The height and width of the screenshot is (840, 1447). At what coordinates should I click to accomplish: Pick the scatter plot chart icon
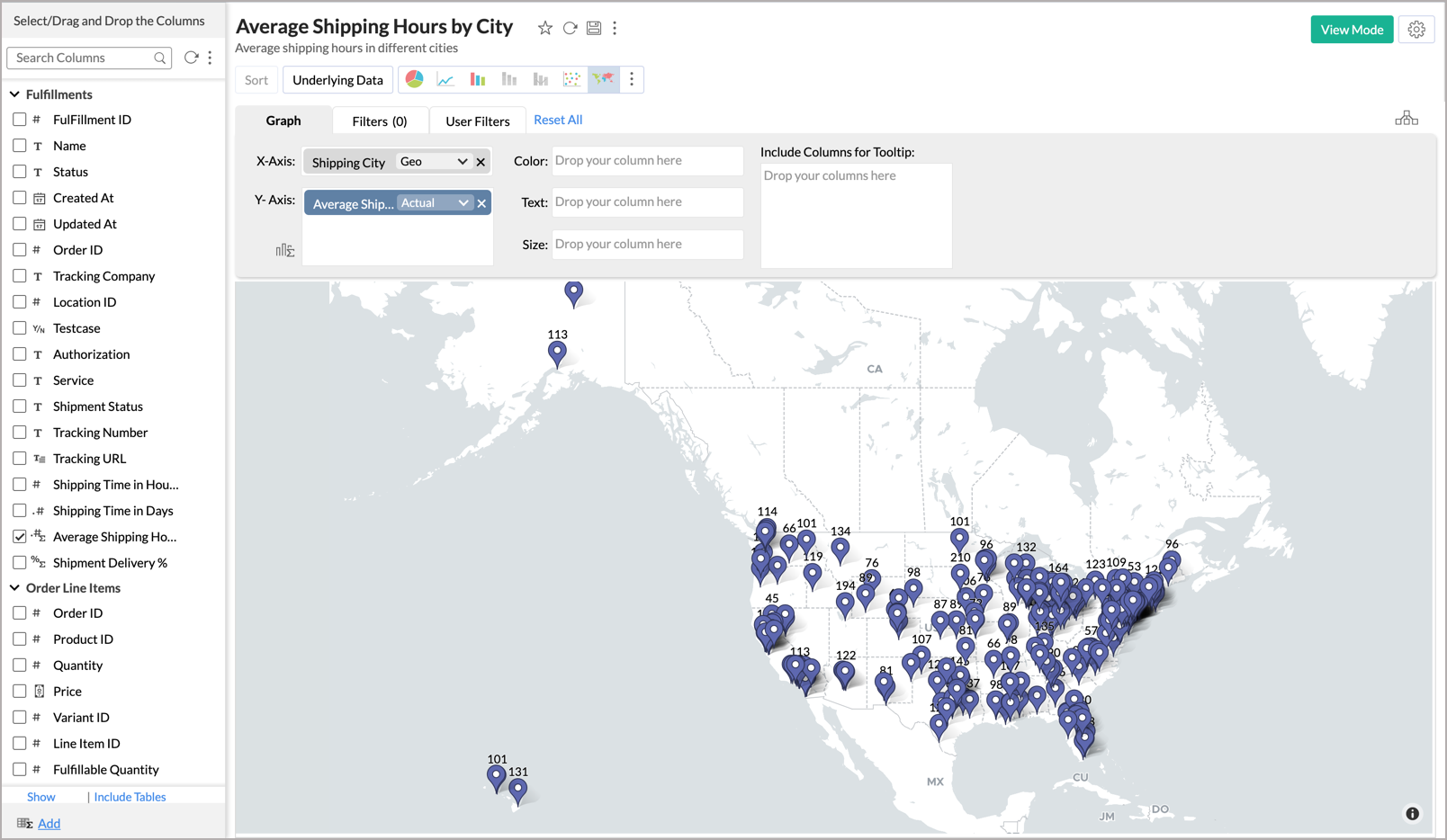pyautogui.click(x=571, y=79)
